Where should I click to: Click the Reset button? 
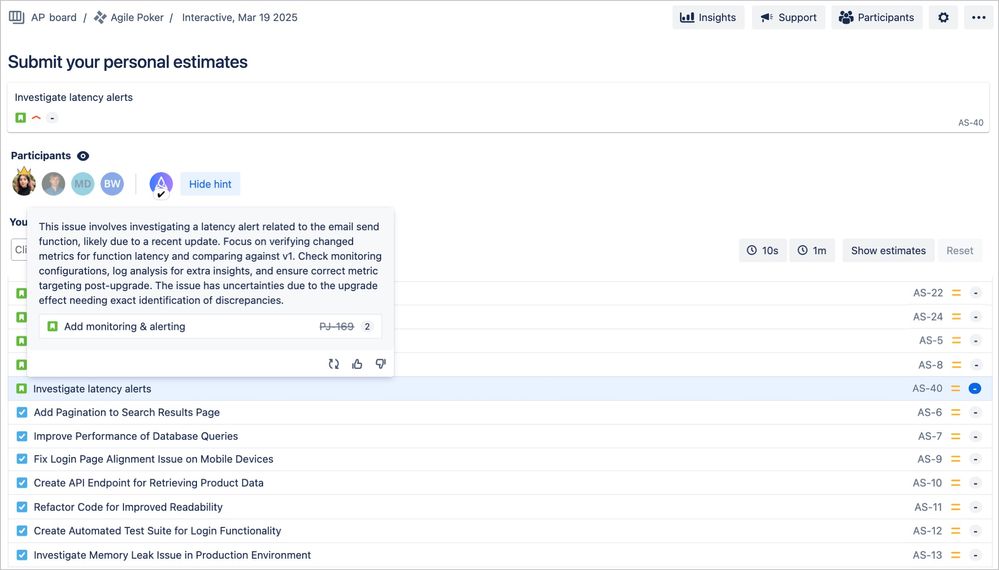959,251
